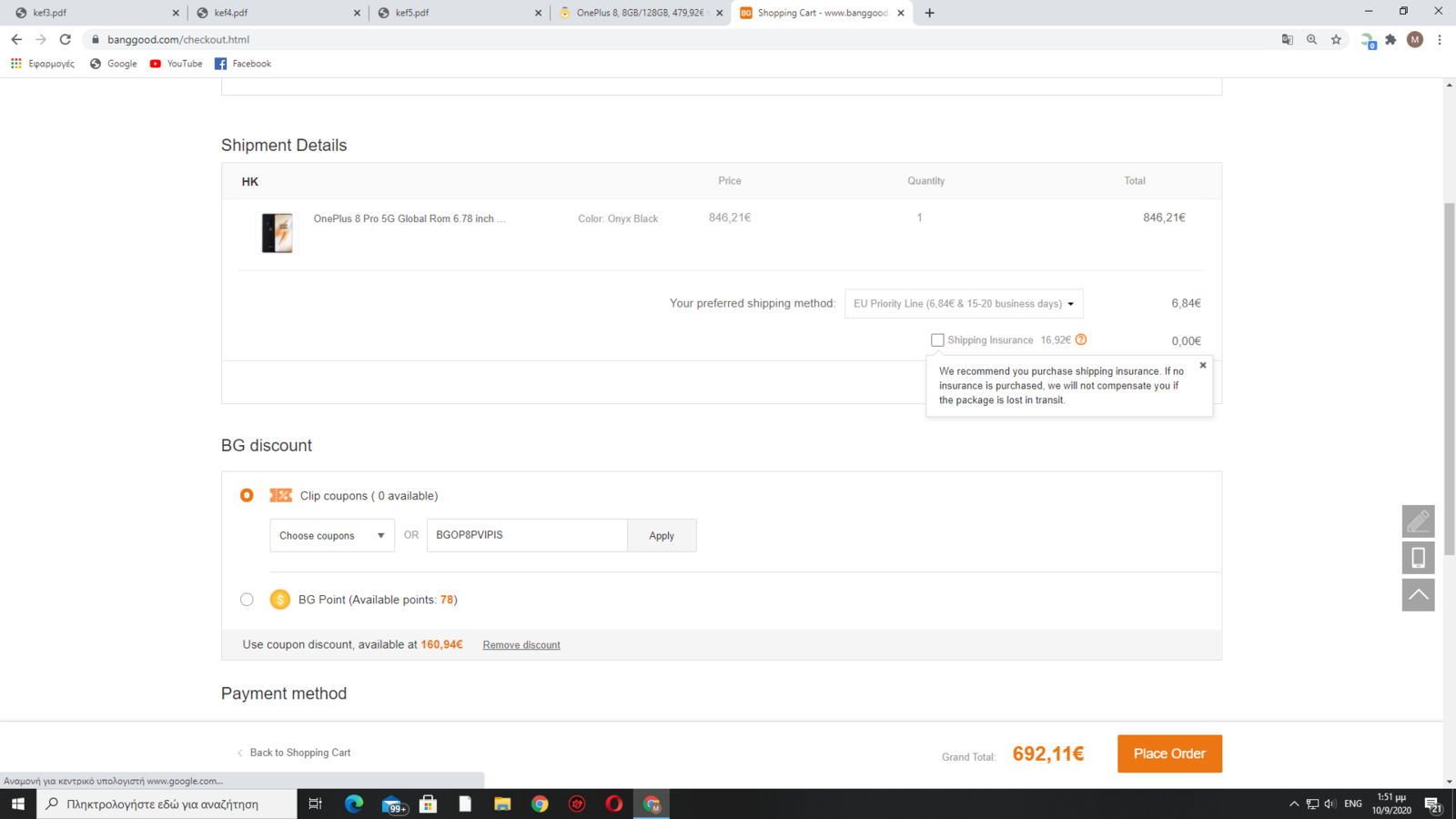Click the address bar URL
Image resolution: width=1456 pixels, height=819 pixels.
[x=178, y=39]
